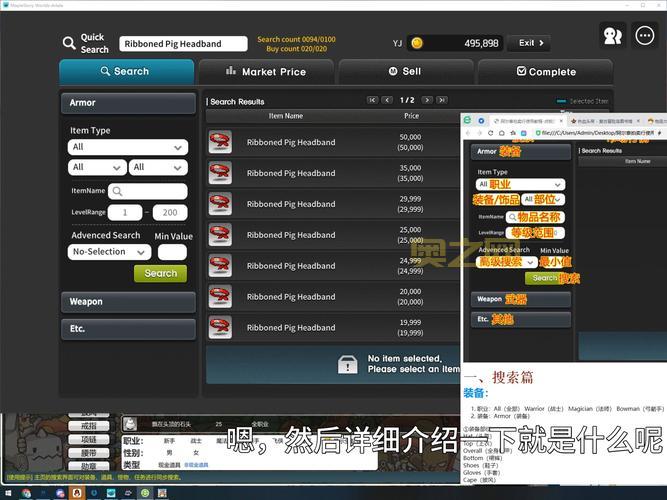Click the gold coin meso icon
667x500 pixels.
point(417,43)
